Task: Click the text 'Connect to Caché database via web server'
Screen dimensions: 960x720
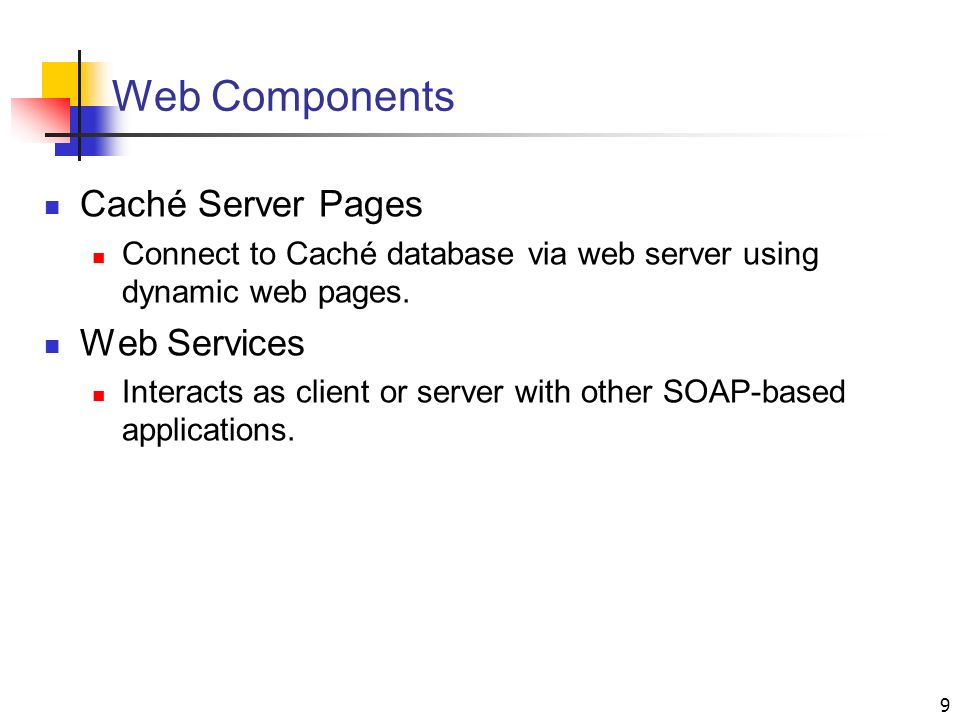Action: point(427,254)
